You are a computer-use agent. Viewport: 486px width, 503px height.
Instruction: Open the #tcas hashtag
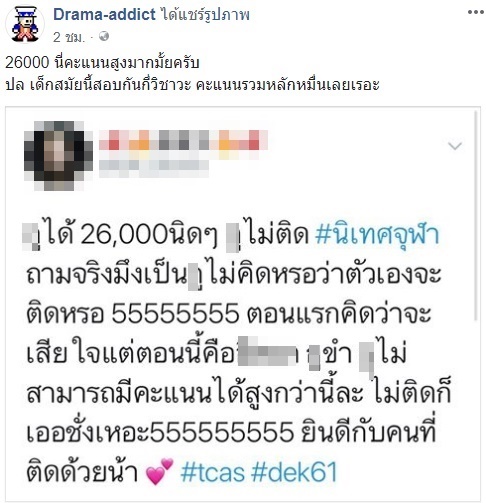tap(213, 472)
